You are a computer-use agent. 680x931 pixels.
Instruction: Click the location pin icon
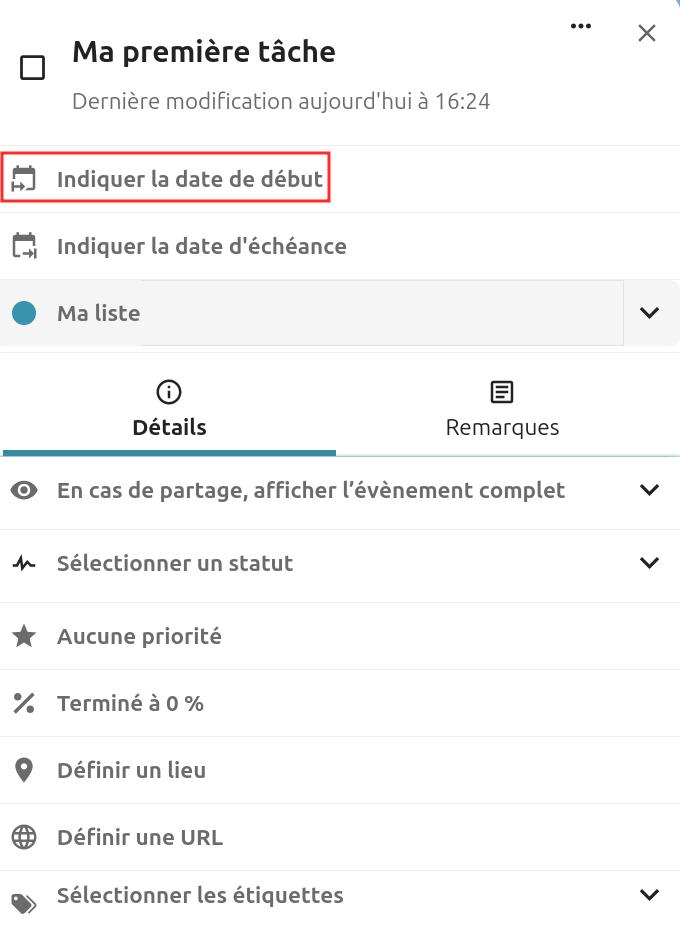(25, 769)
